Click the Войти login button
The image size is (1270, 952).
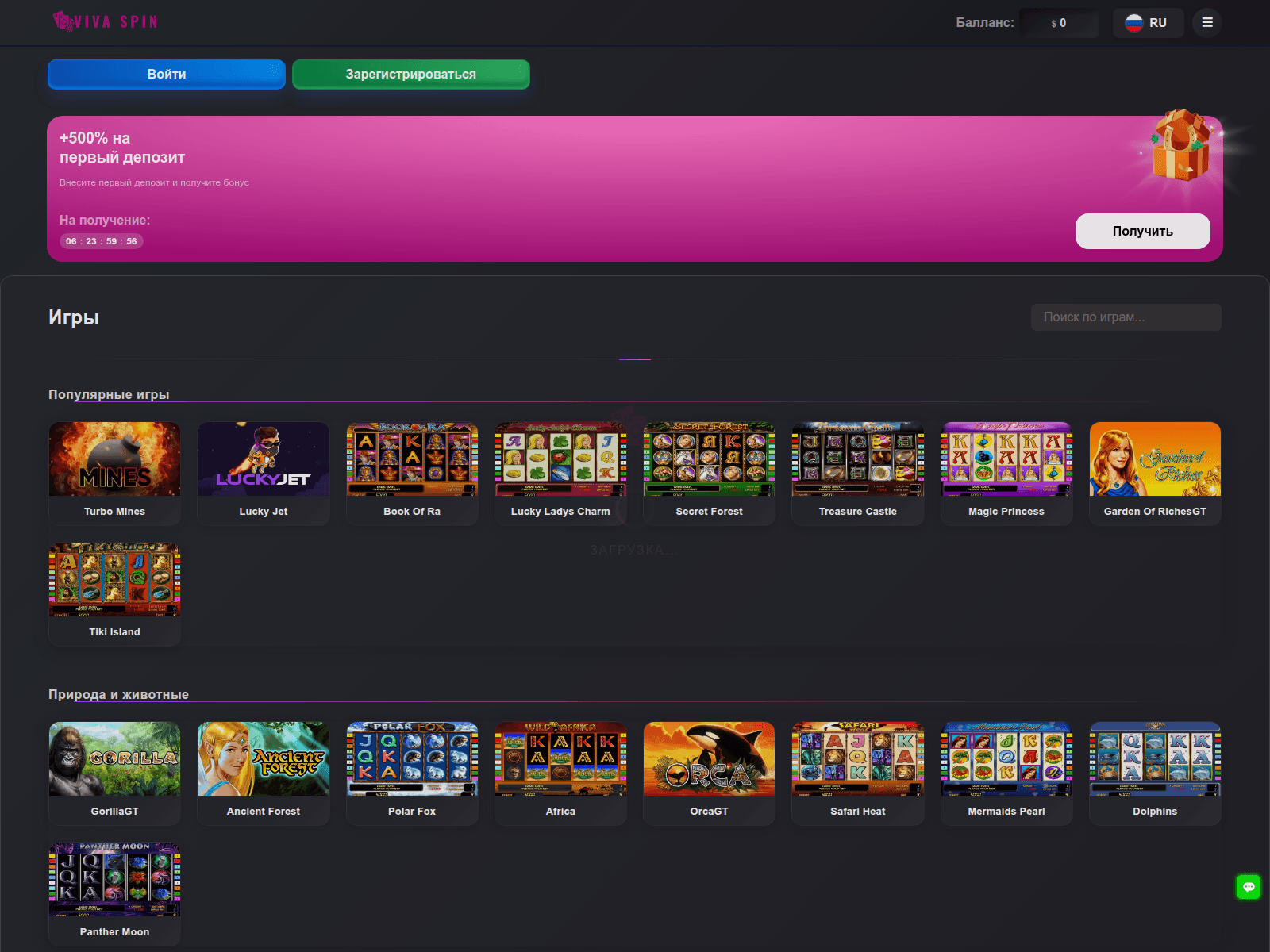tap(167, 75)
